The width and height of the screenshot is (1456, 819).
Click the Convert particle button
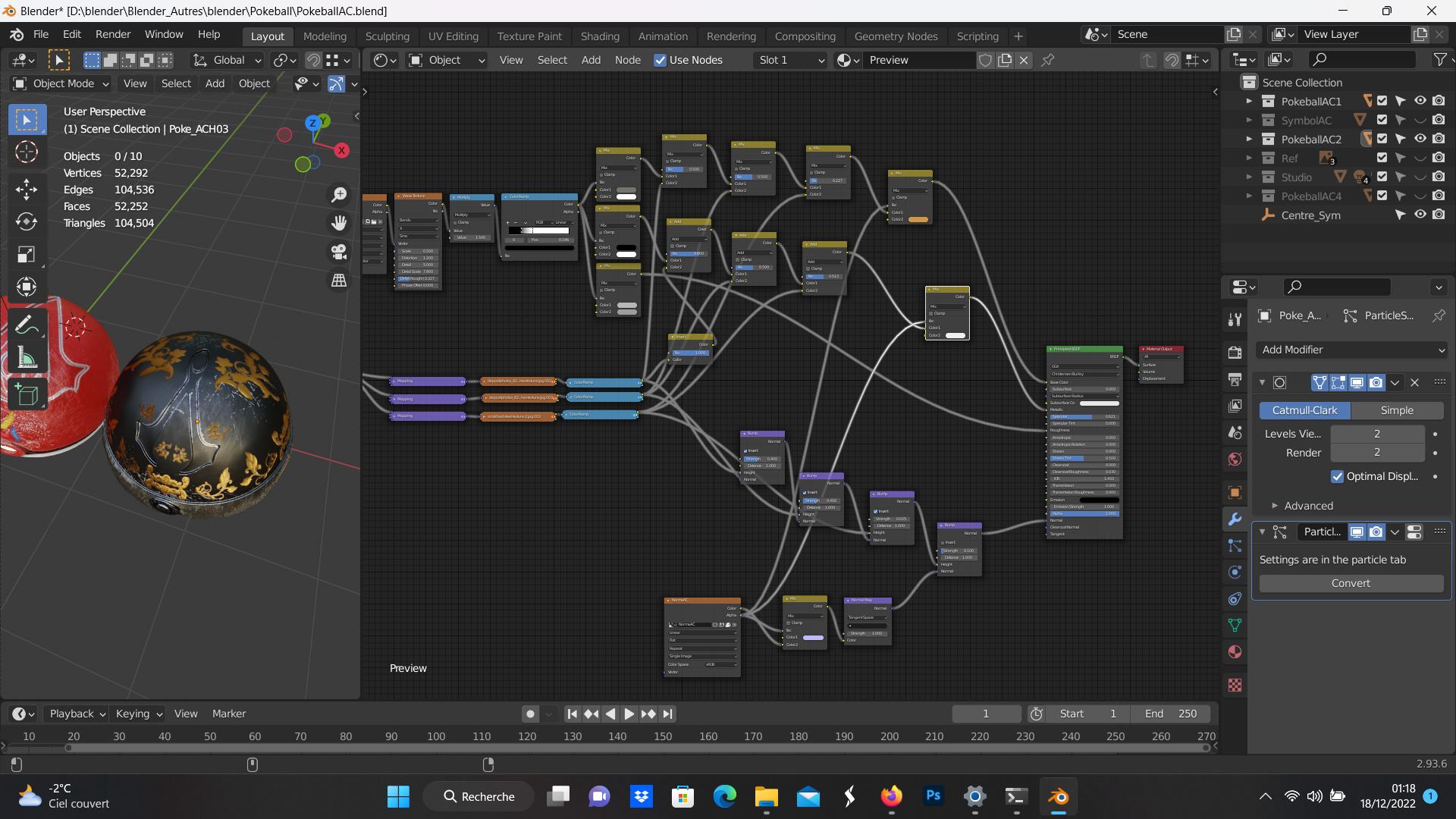pyautogui.click(x=1351, y=583)
